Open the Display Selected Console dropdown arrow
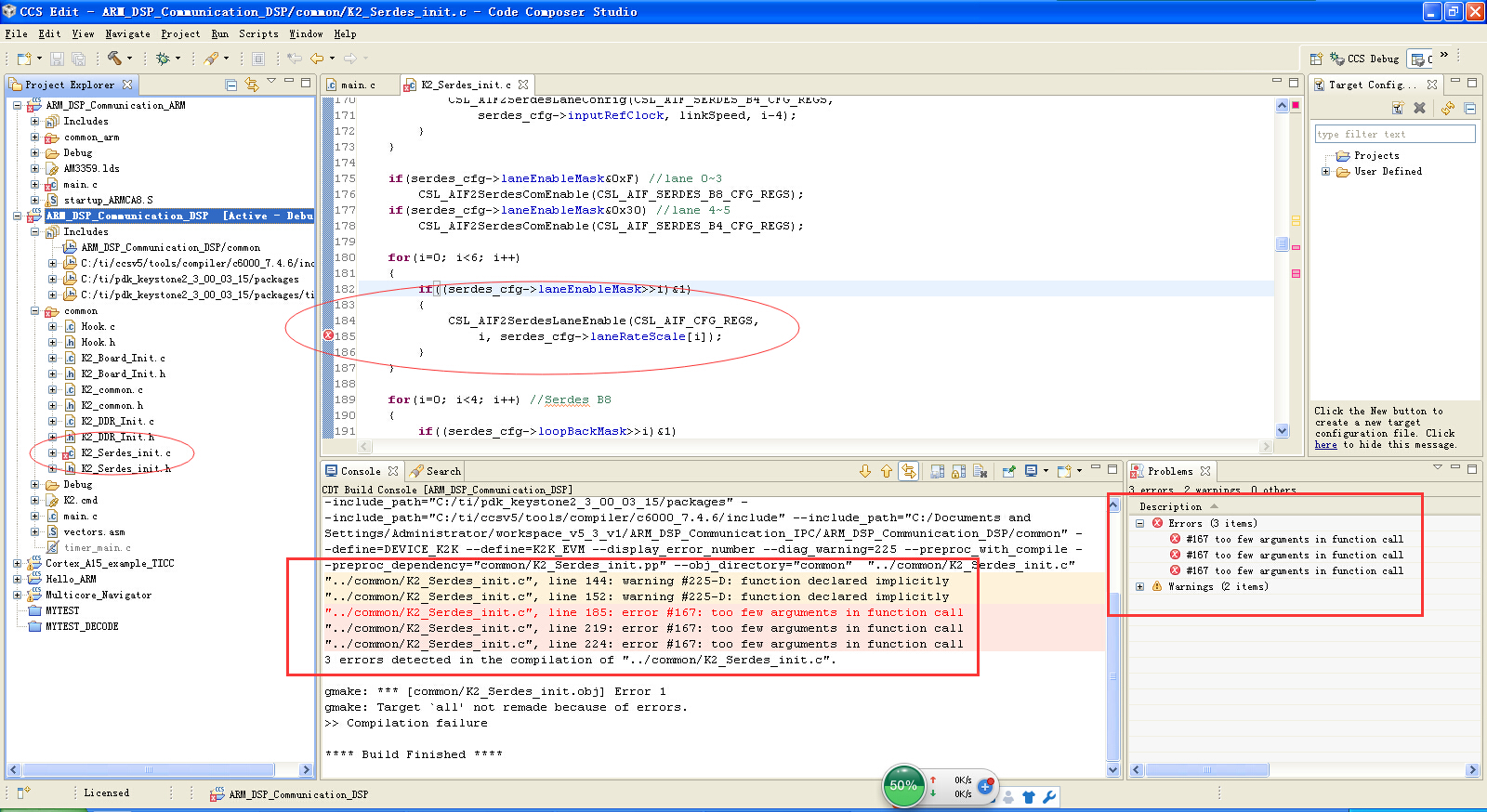1487x812 pixels. [x=1046, y=471]
